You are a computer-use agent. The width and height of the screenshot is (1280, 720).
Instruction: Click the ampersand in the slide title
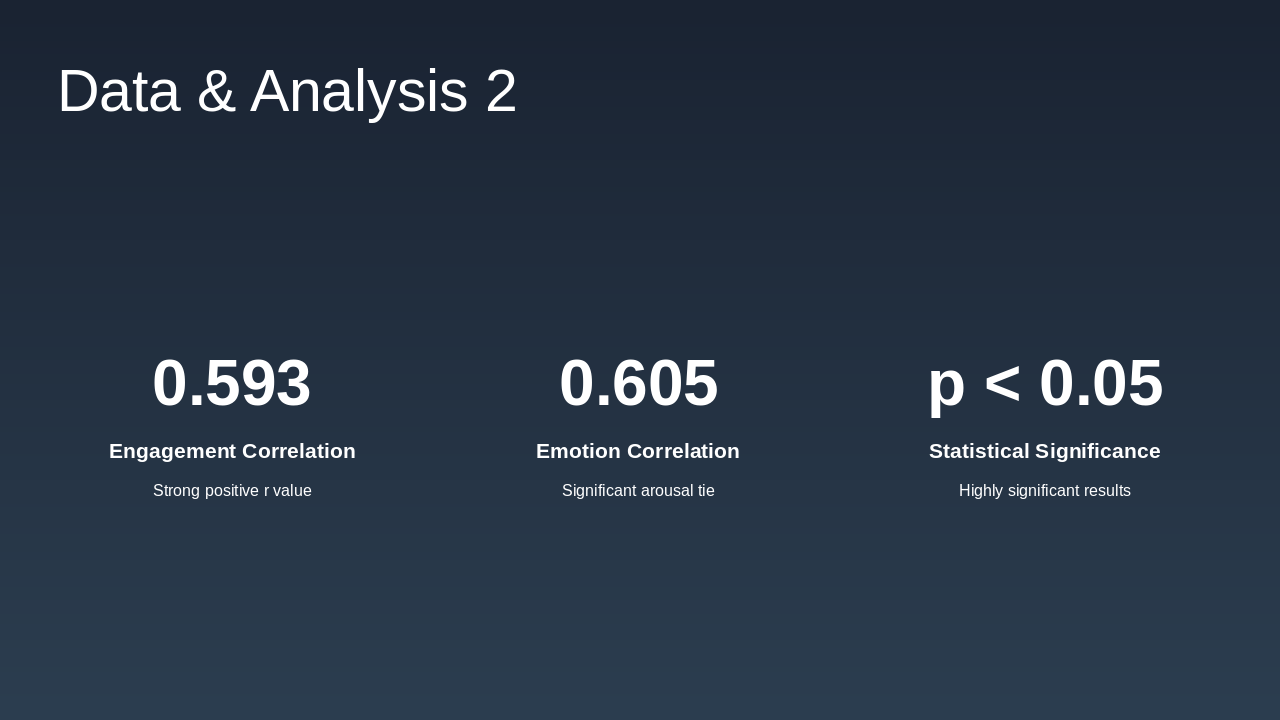215,91
